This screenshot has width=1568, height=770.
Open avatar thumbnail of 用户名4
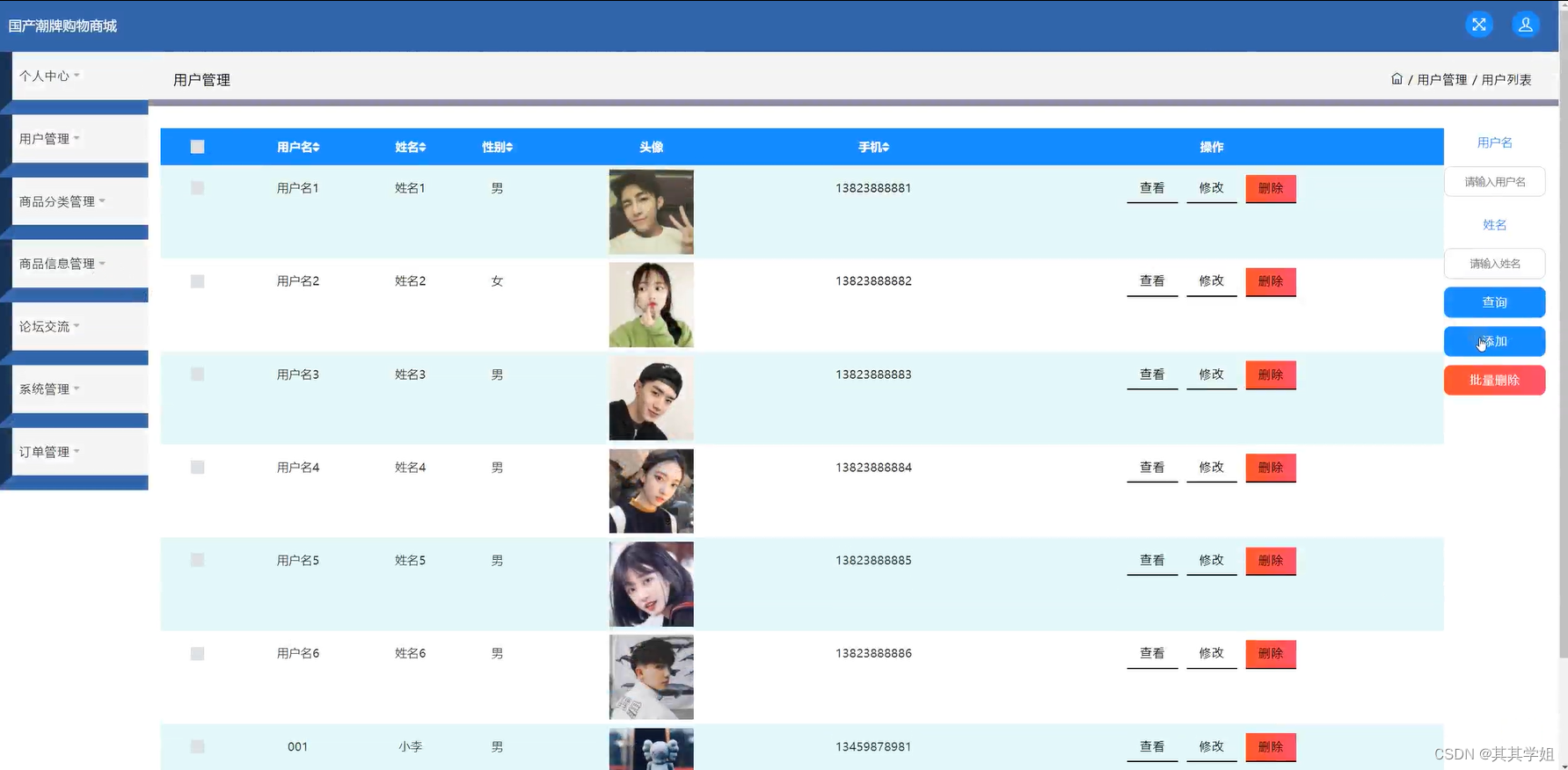coord(651,491)
